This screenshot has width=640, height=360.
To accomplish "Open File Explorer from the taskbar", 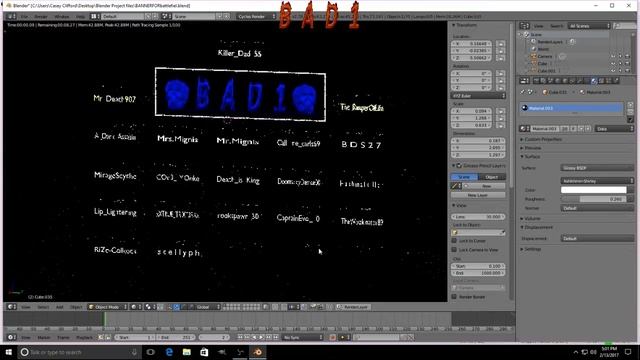I will 187,352.
